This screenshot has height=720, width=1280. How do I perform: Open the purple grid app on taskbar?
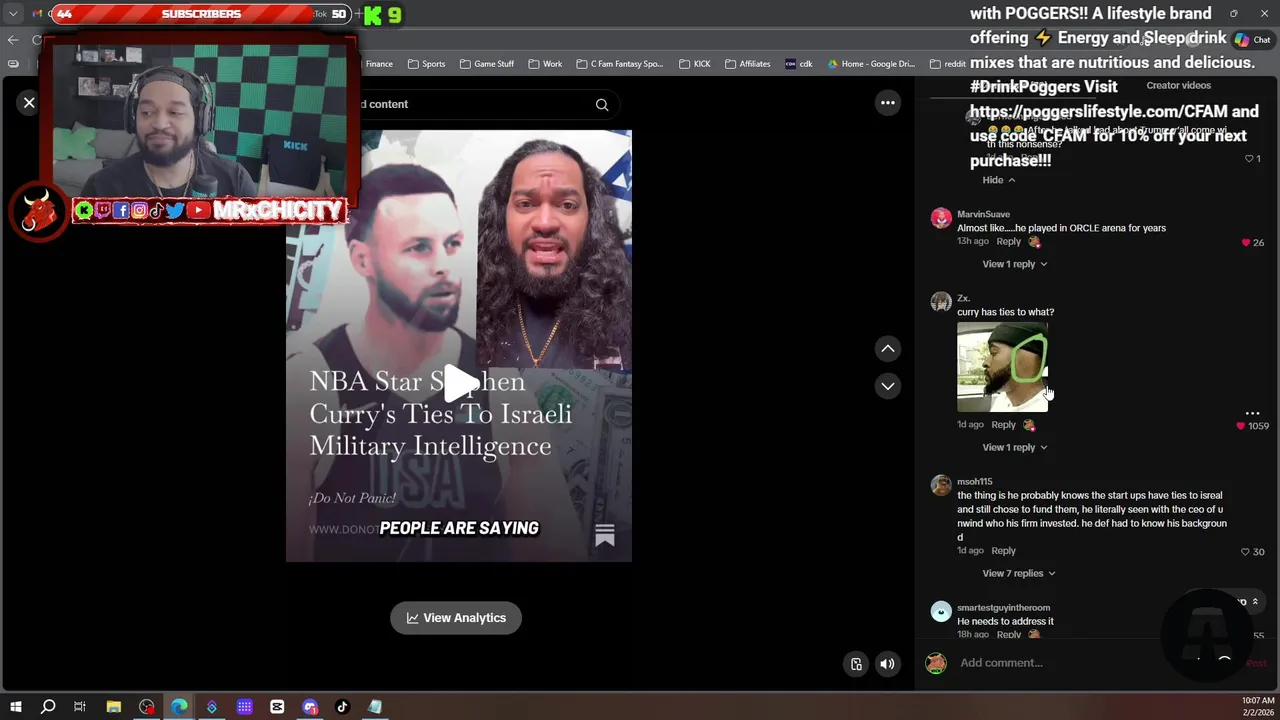(x=244, y=707)
